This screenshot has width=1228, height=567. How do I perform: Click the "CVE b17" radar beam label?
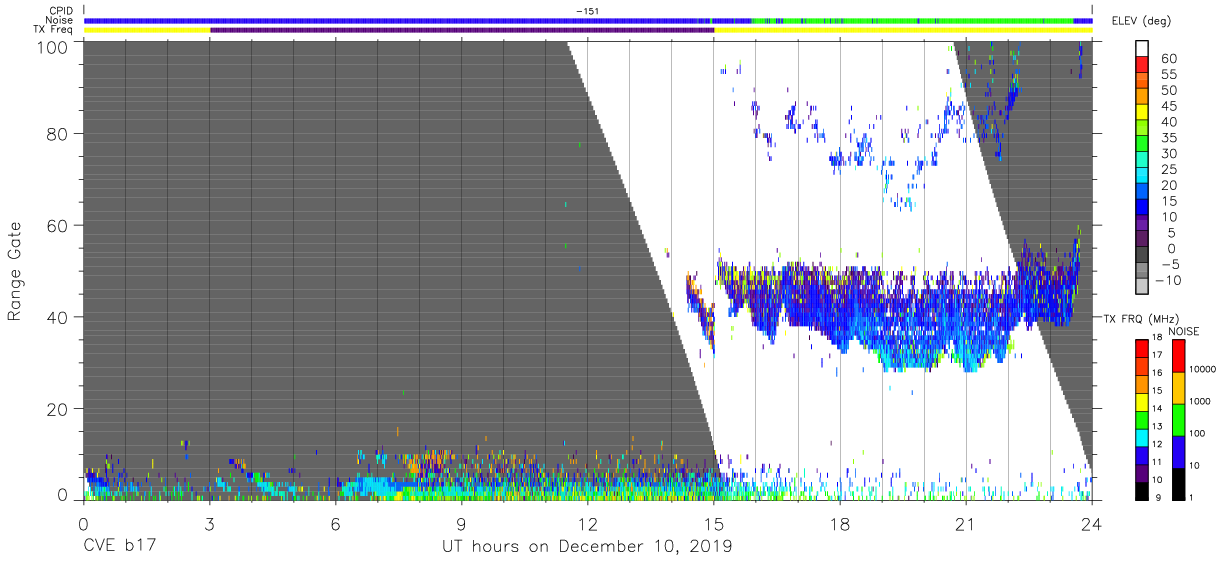point(119,547)
